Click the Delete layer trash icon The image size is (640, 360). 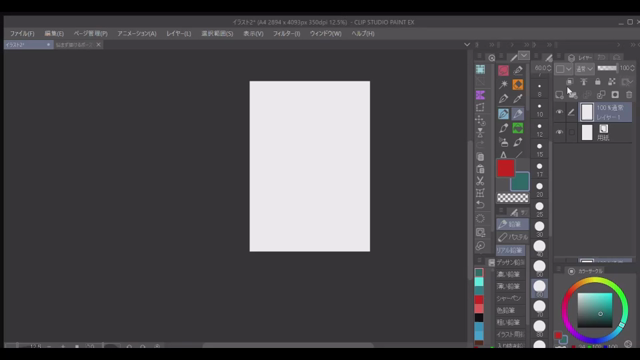629,95
